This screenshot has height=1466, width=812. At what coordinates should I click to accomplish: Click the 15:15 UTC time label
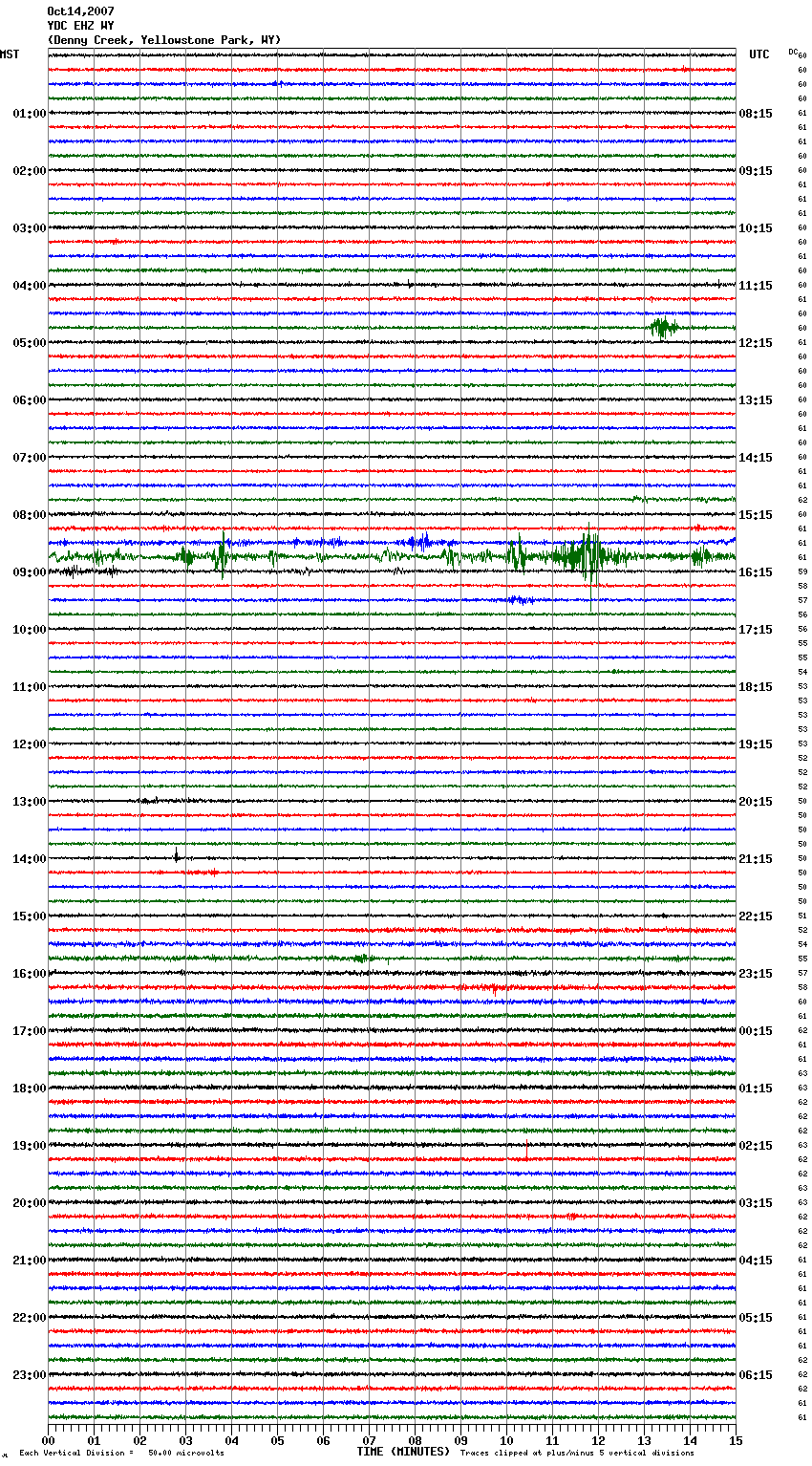[756, 515]
